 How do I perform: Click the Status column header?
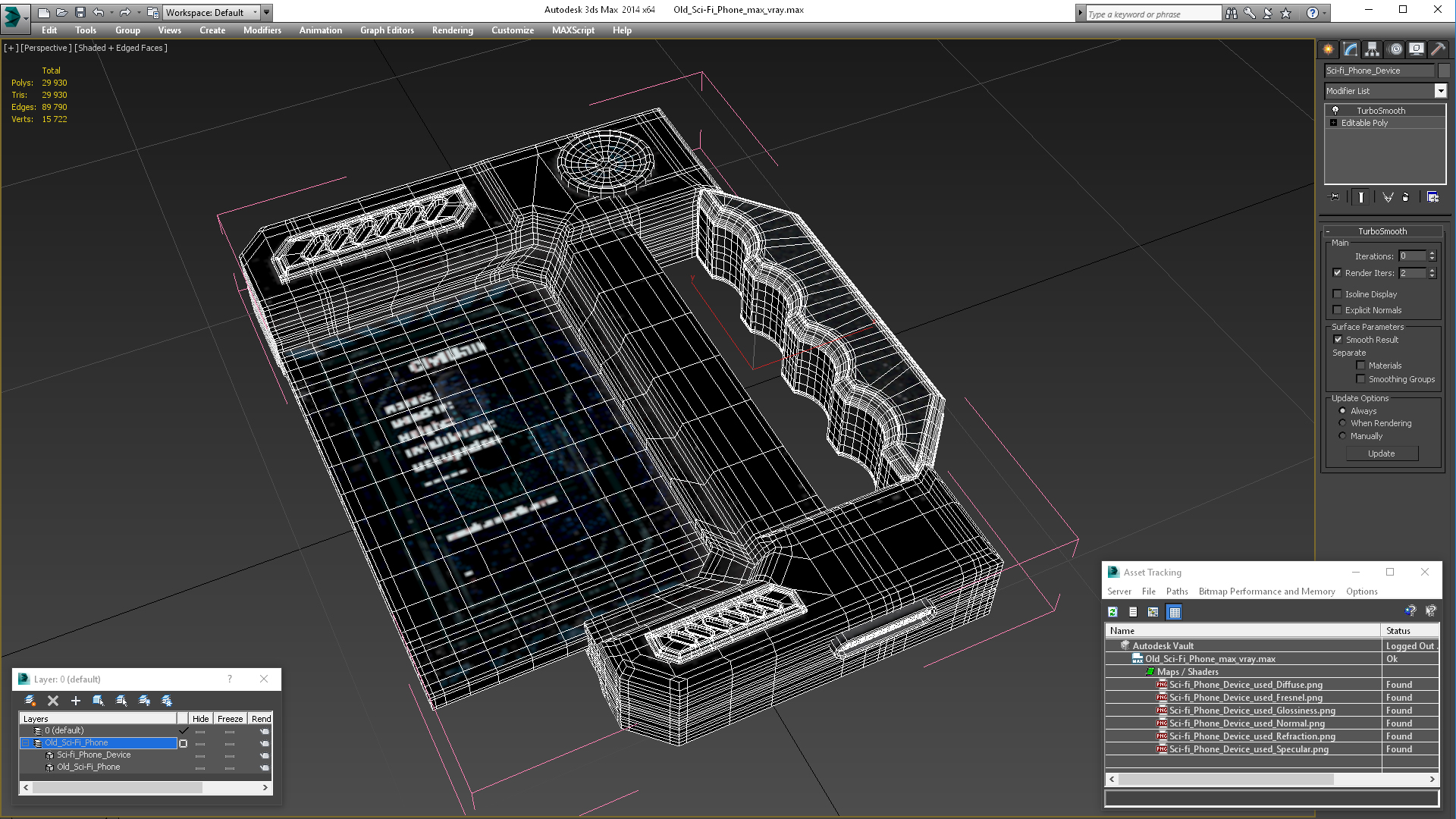click(x=1410, y=631)
